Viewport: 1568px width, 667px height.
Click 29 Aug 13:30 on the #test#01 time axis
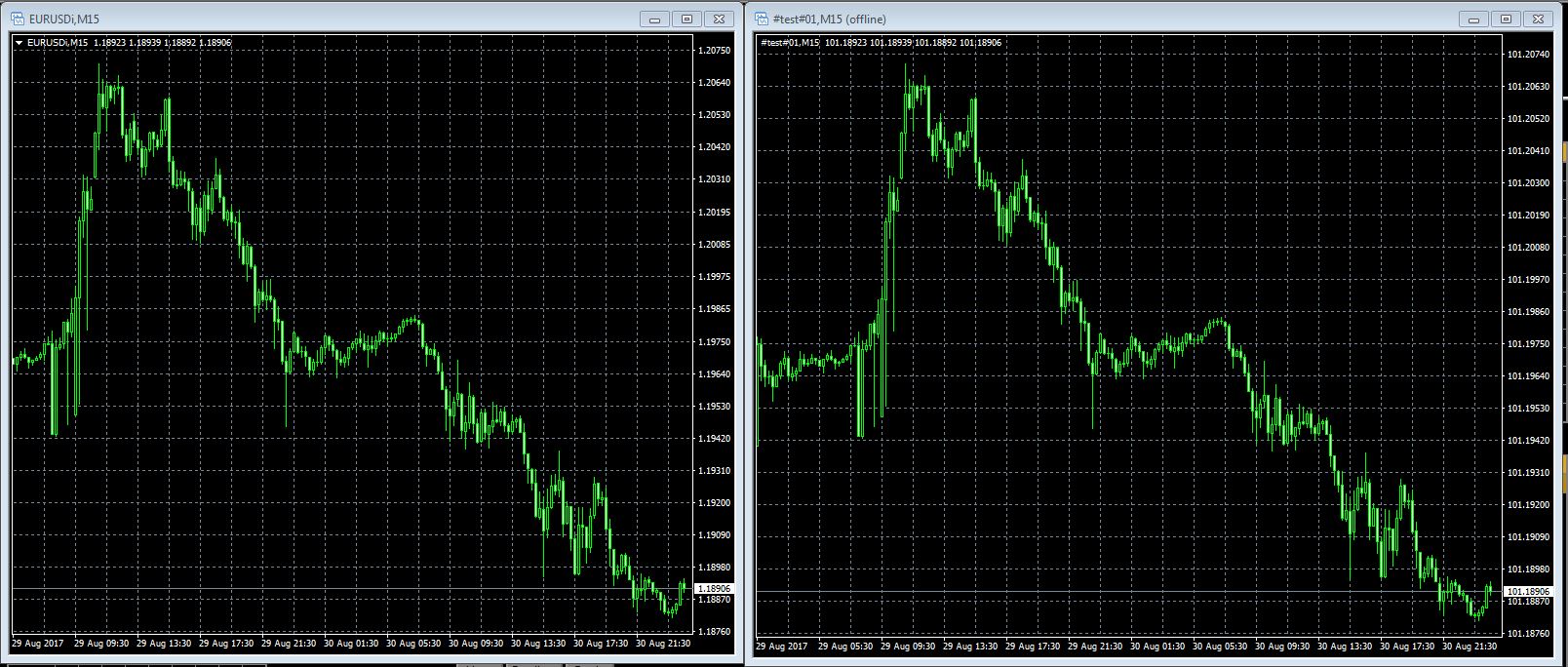[970, 647]
